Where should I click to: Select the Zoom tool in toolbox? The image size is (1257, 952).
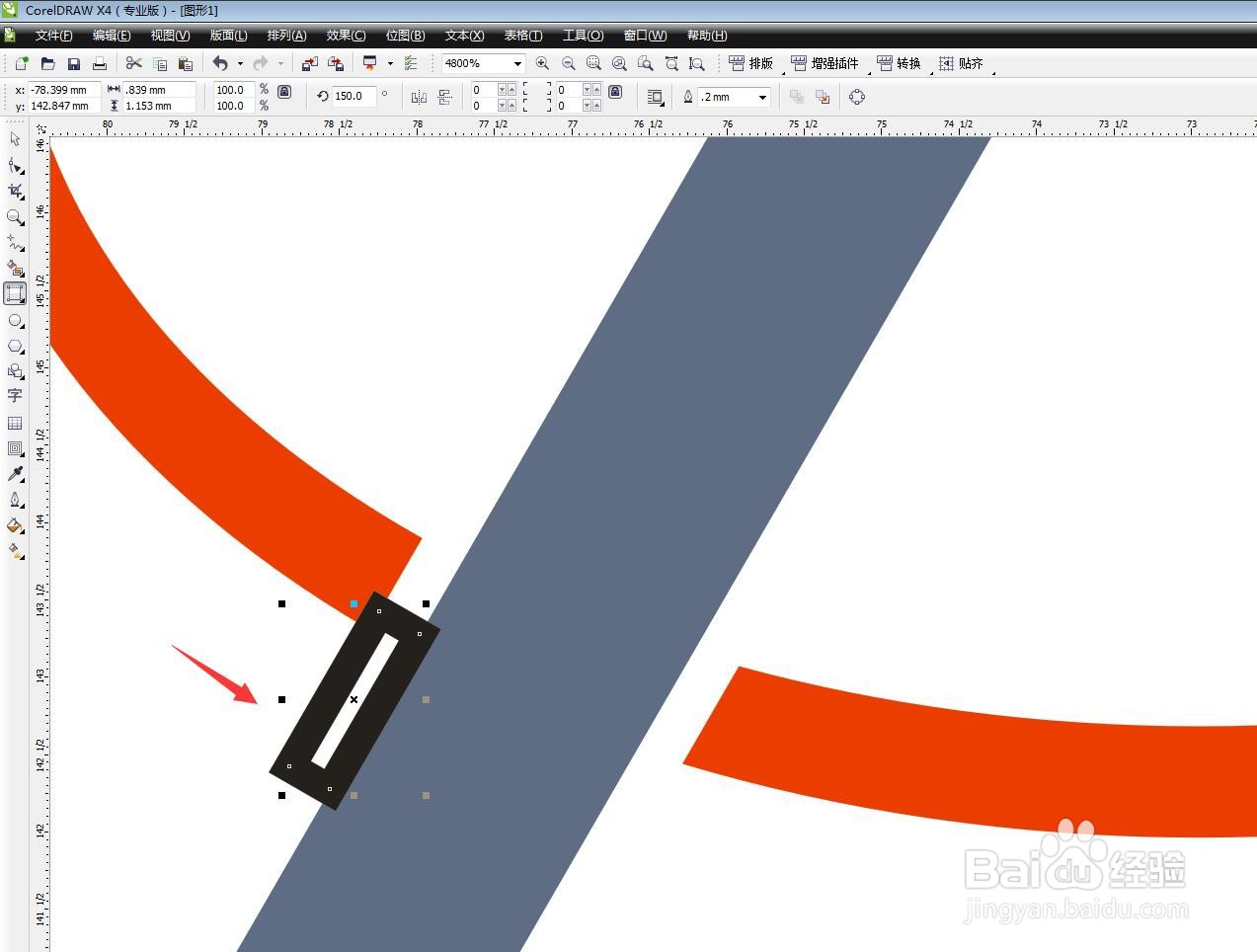[x=15, y=216]
